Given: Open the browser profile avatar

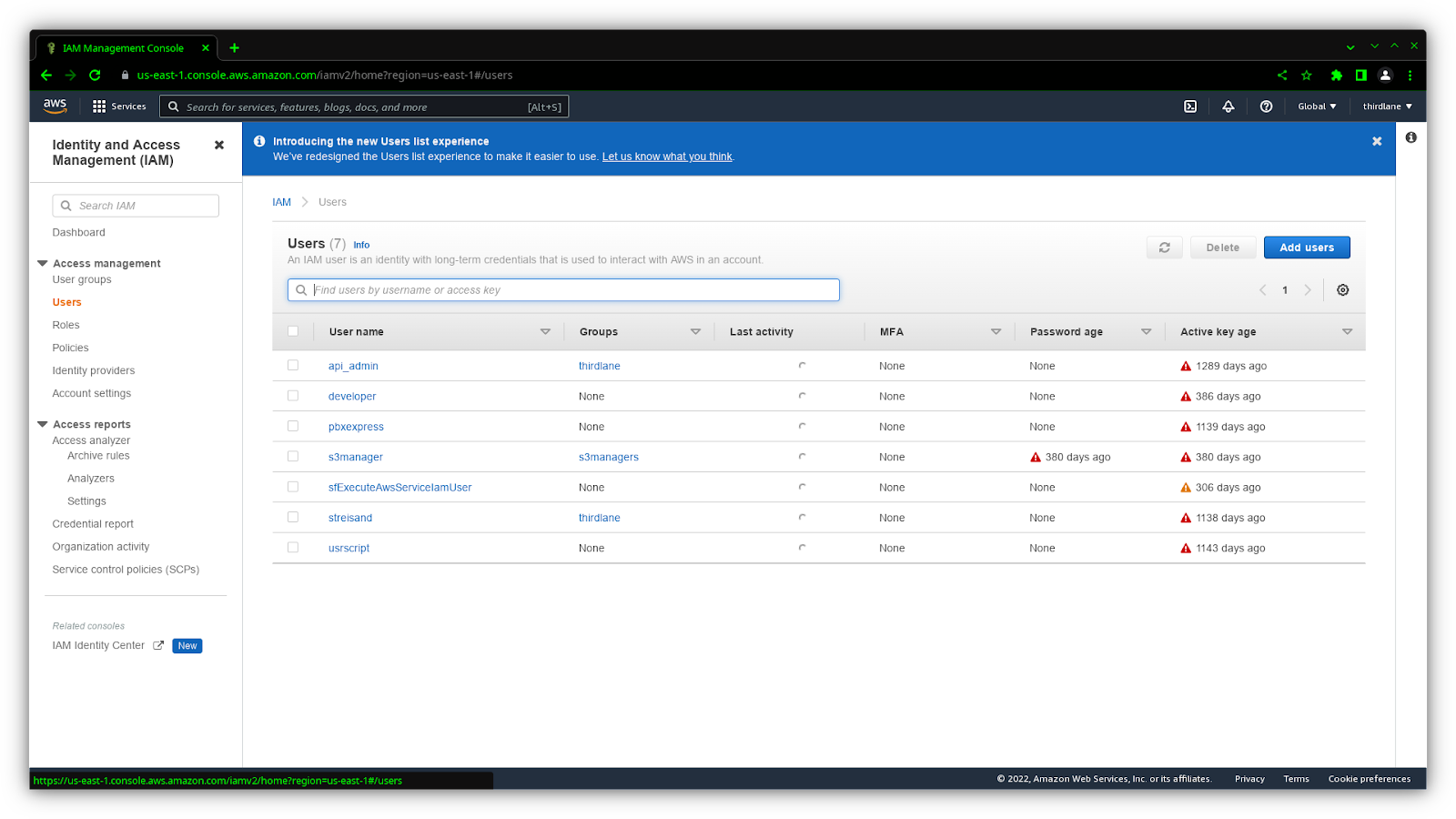Looking at the screenshot, I should (1385, 76).
